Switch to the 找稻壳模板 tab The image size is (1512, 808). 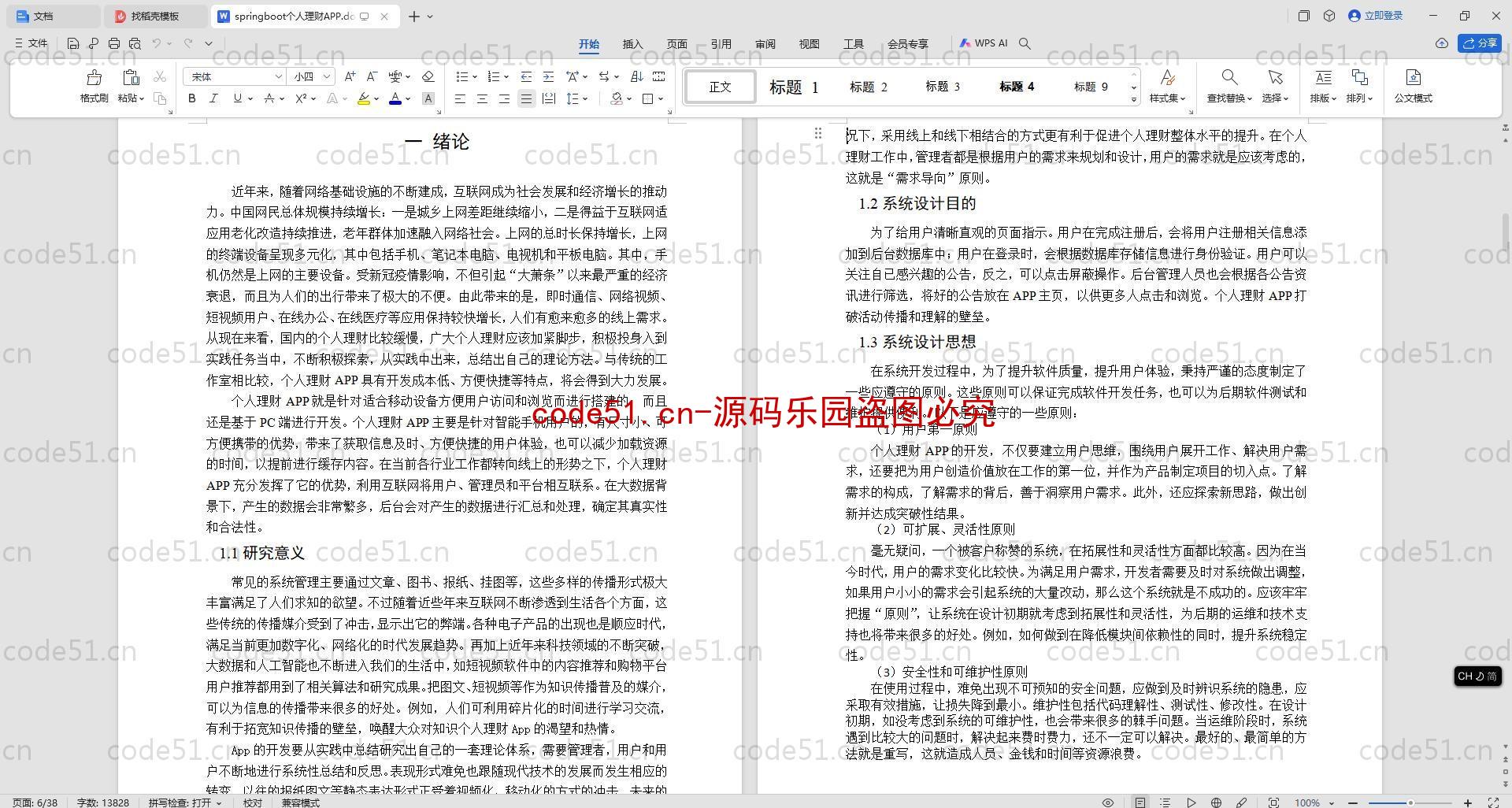[154, 16]
